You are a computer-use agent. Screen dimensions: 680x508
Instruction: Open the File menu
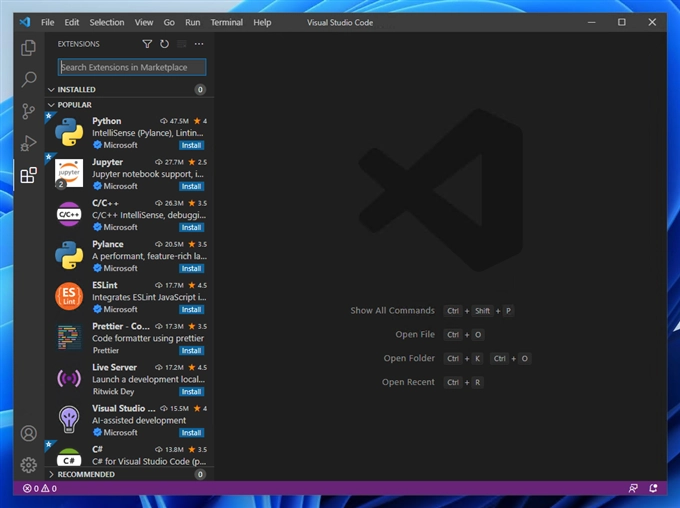coord(48,22)
